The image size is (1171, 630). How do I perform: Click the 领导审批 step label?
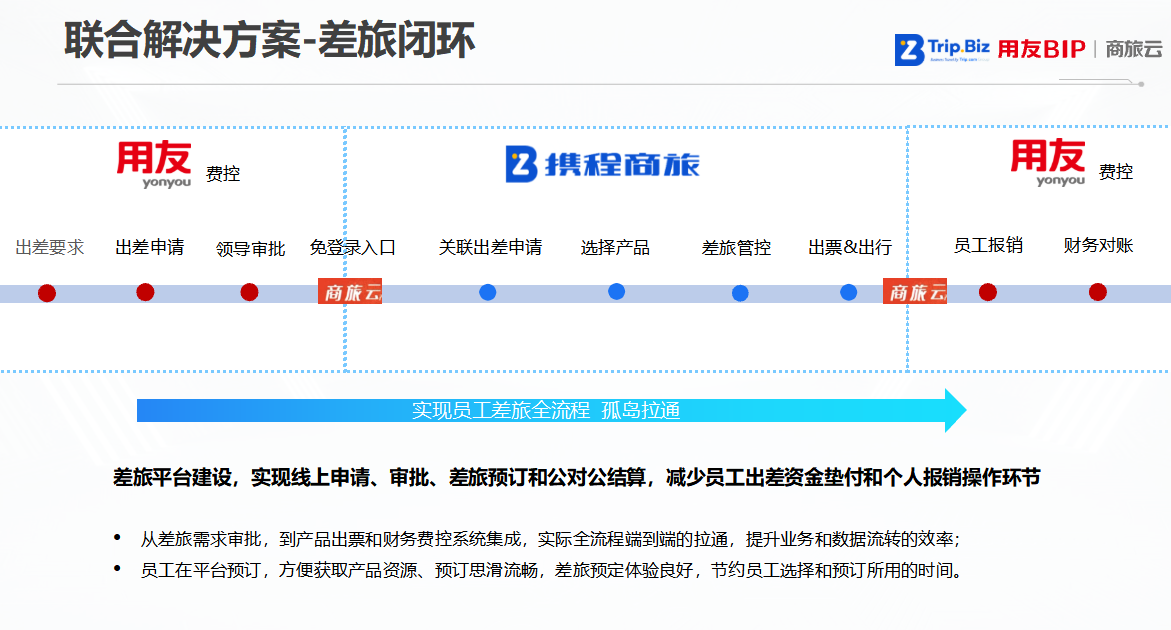tap(250, 249)
